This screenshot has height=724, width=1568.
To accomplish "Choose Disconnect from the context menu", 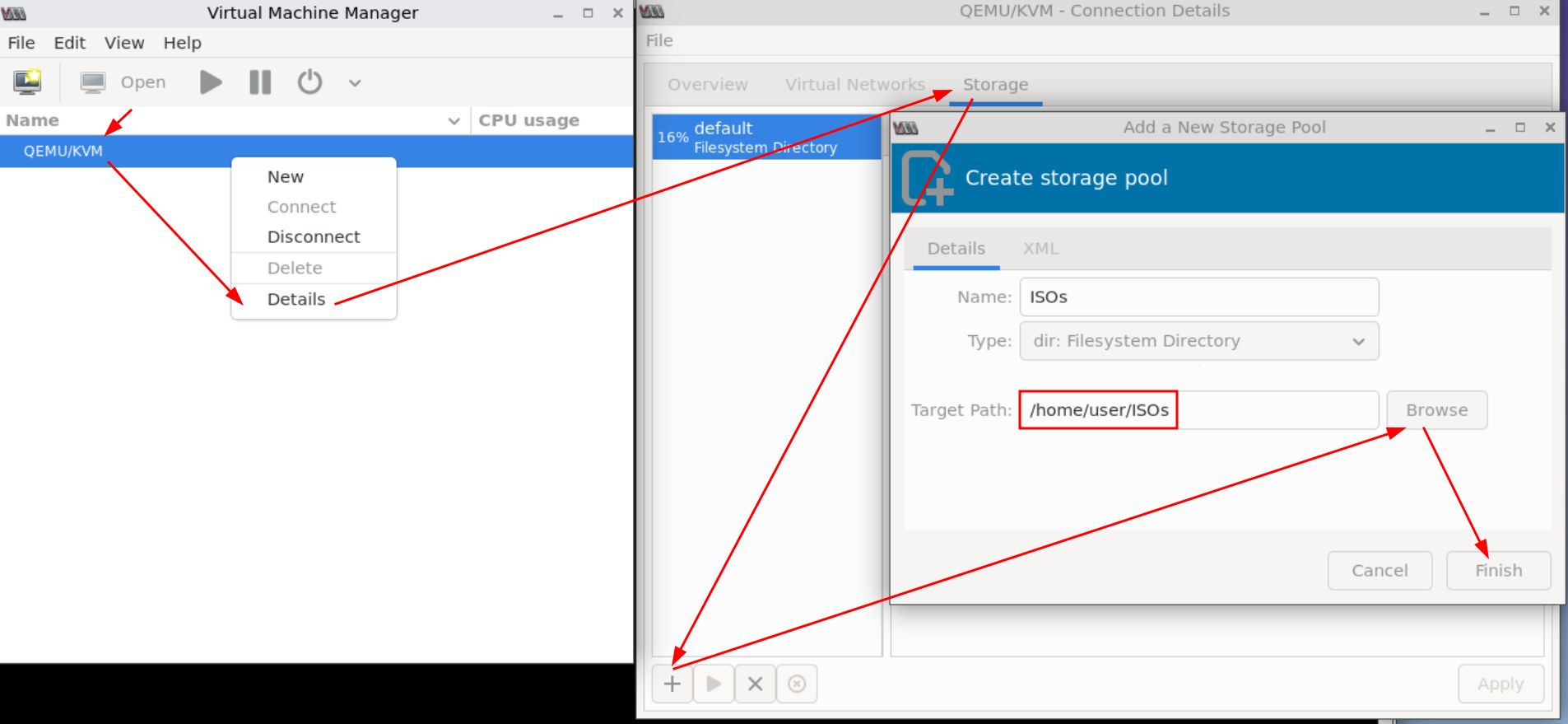I will click(314, 237).
